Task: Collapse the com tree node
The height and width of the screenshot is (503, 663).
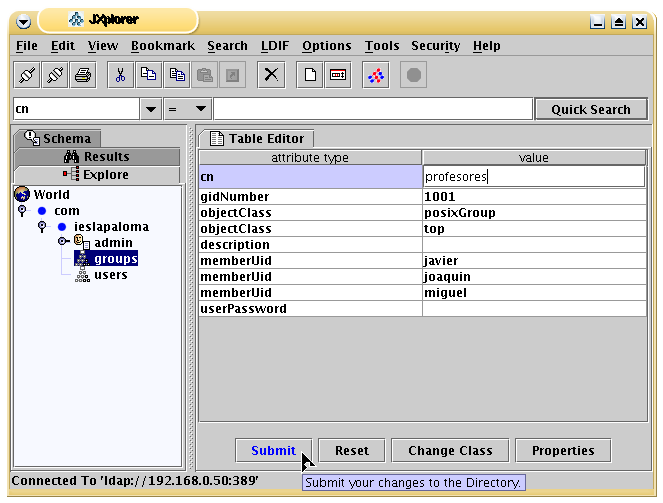Action: tap(23, 211)
